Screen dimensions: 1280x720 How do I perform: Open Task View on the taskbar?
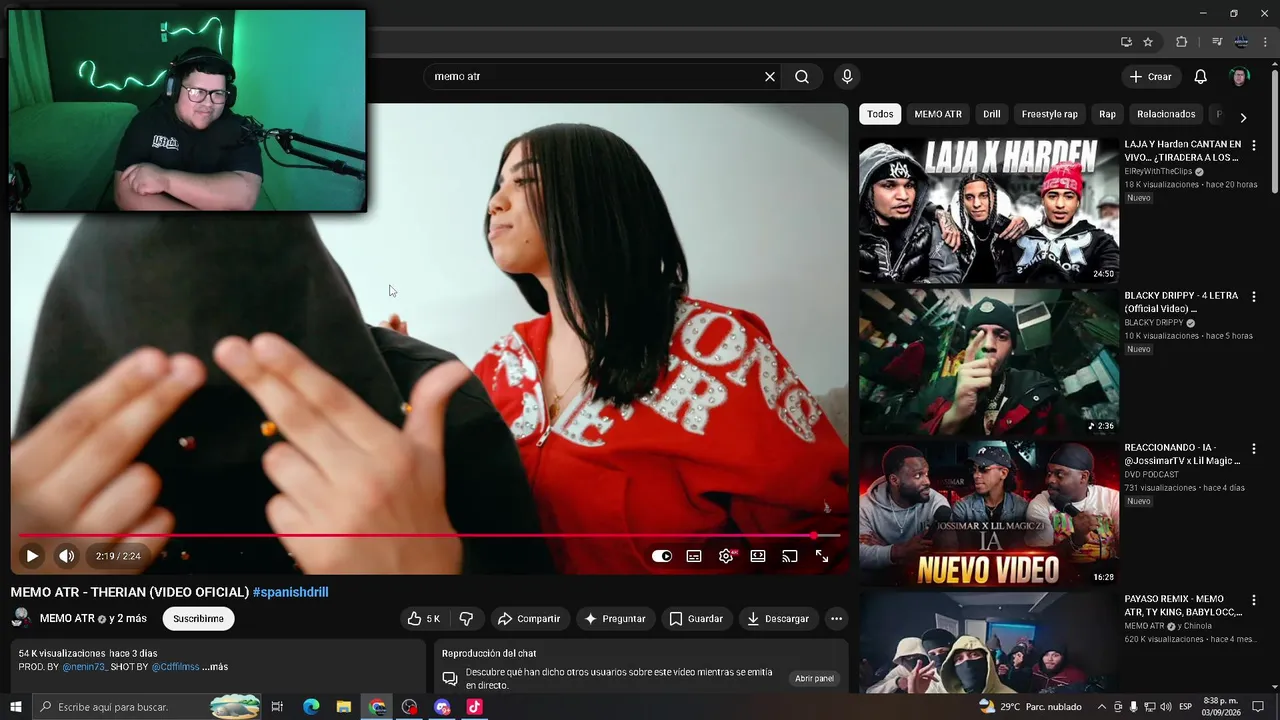(x=278, y=707)
